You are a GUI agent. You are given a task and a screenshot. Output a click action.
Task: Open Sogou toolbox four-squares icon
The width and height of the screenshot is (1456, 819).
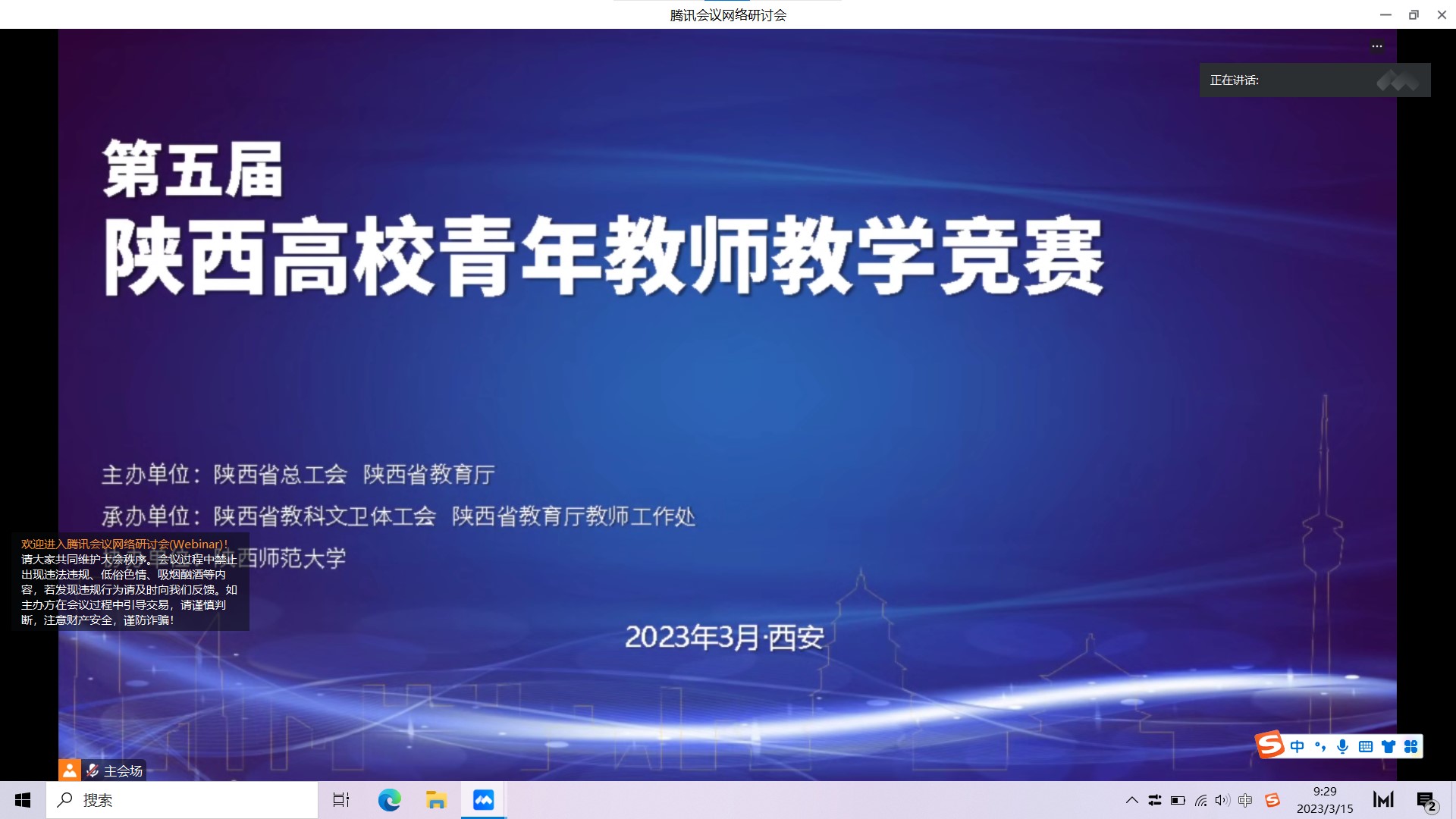click(x=1410, y=746)
